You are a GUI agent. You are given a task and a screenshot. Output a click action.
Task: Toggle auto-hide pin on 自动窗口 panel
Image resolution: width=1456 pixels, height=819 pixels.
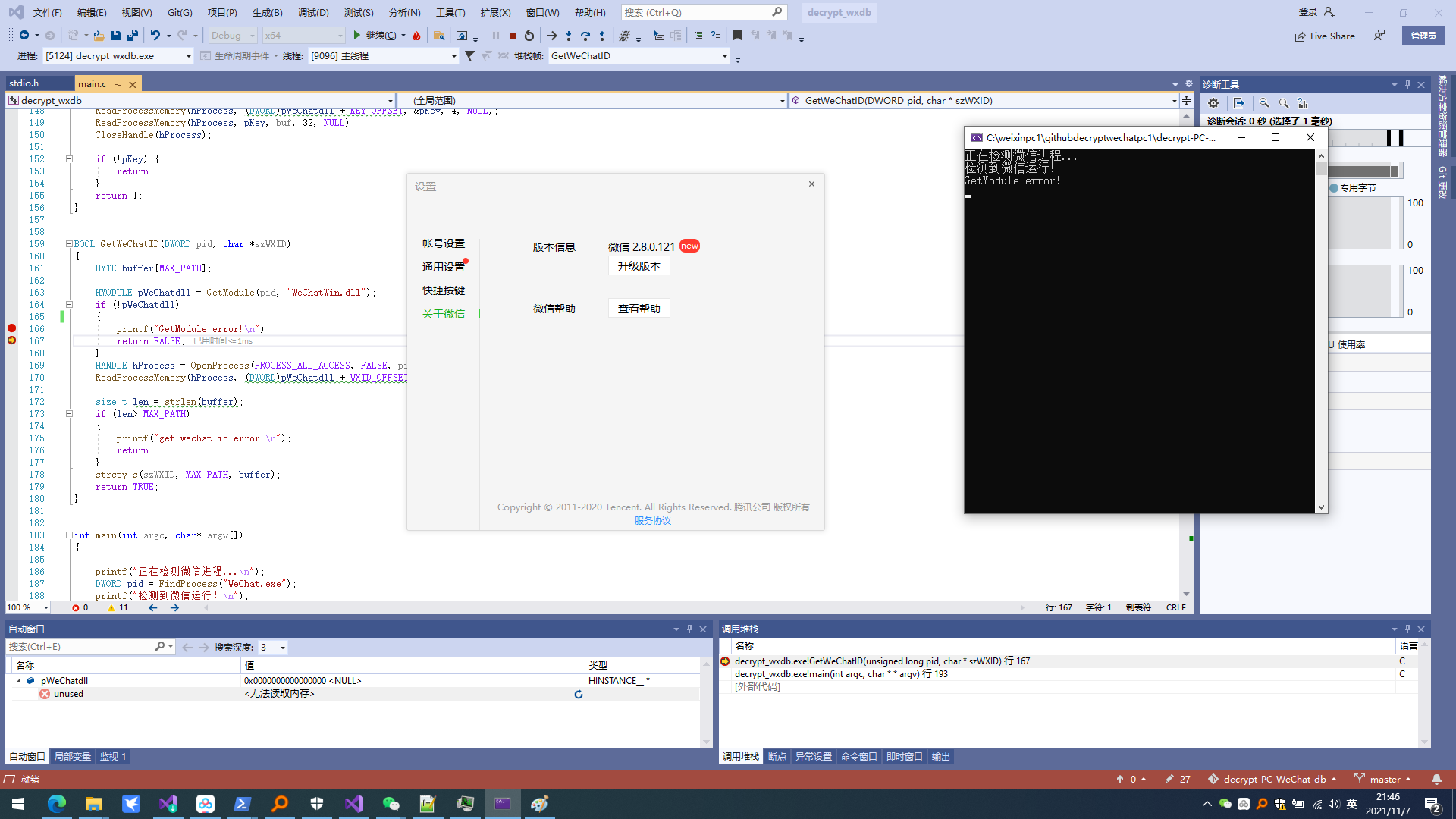point(689,629)
